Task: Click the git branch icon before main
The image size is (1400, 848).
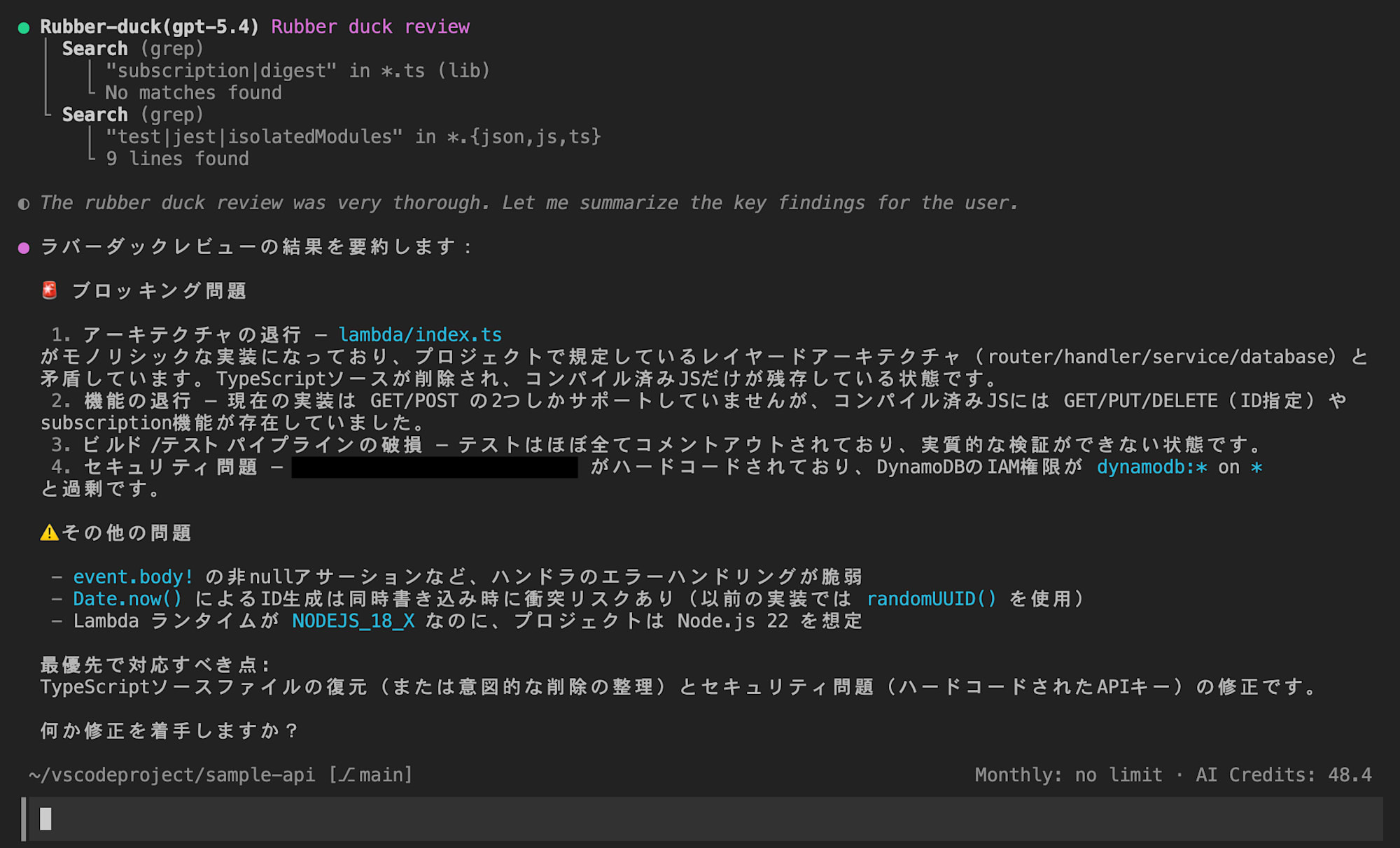Action: [x=347, y=775]
